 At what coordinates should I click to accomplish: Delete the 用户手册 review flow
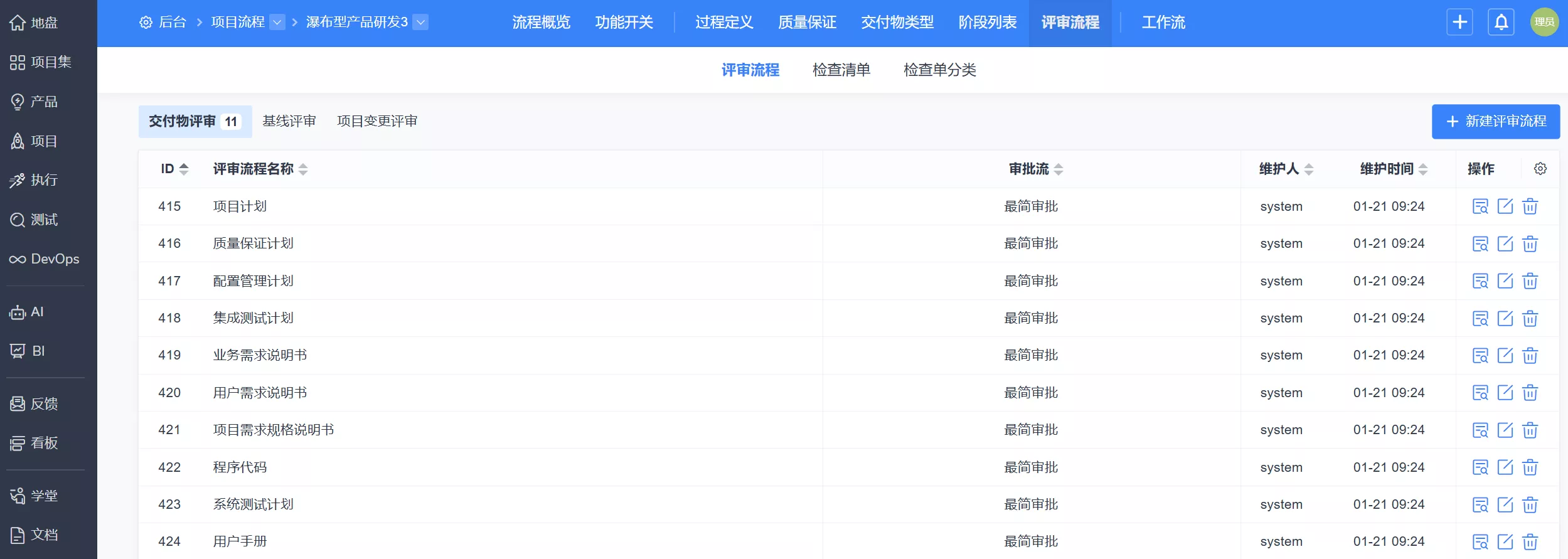(x=1530, y=541)
